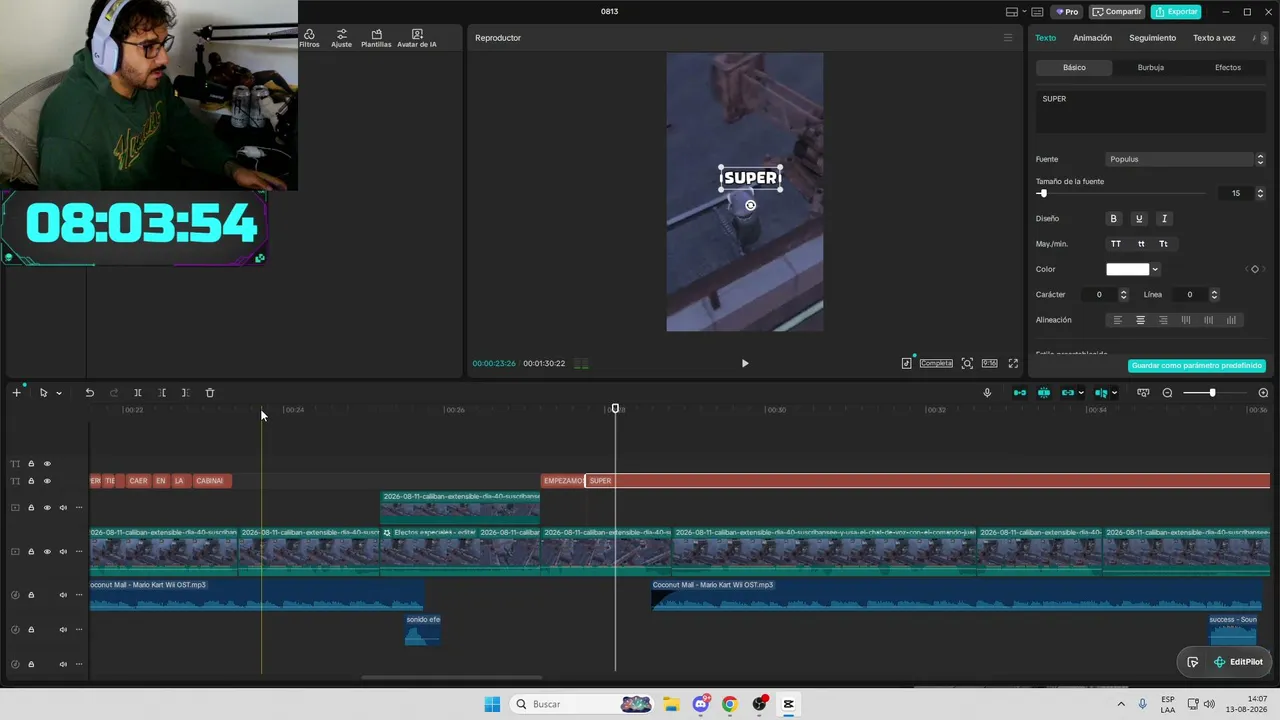Toggle main track magnet snapping
The width and height of the screenshot is (1280, 720).
[x=1020, y=393]
